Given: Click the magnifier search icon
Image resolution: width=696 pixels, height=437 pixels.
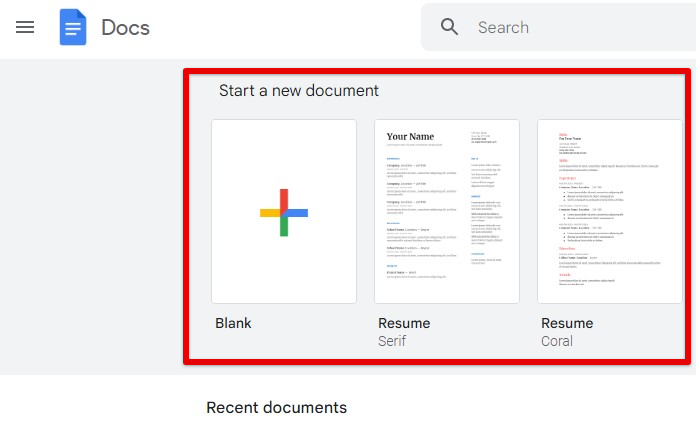Looking at the screenshot, I should click(449, 27).
